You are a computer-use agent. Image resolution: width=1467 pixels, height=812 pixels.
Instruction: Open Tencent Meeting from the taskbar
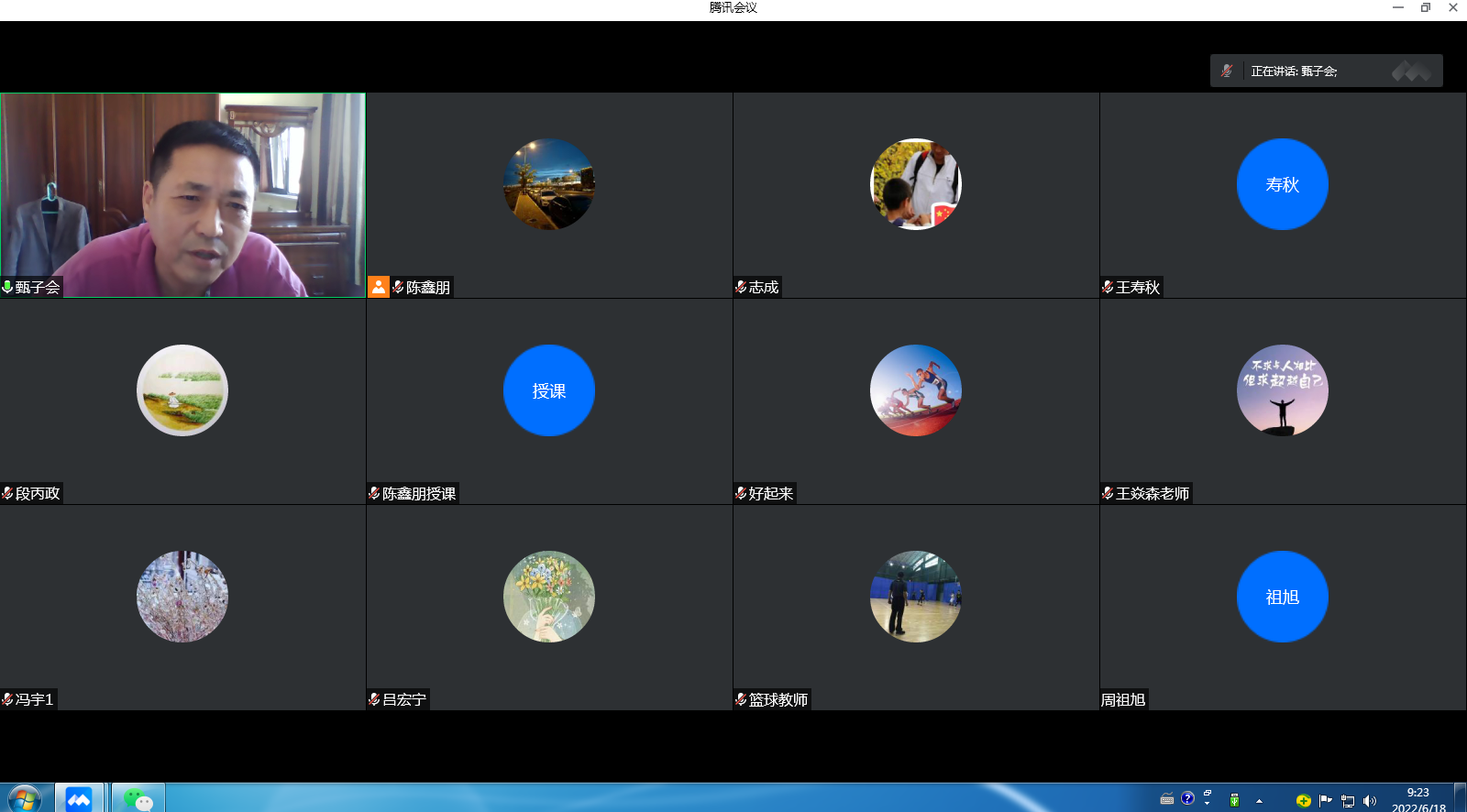coord(79,798)
